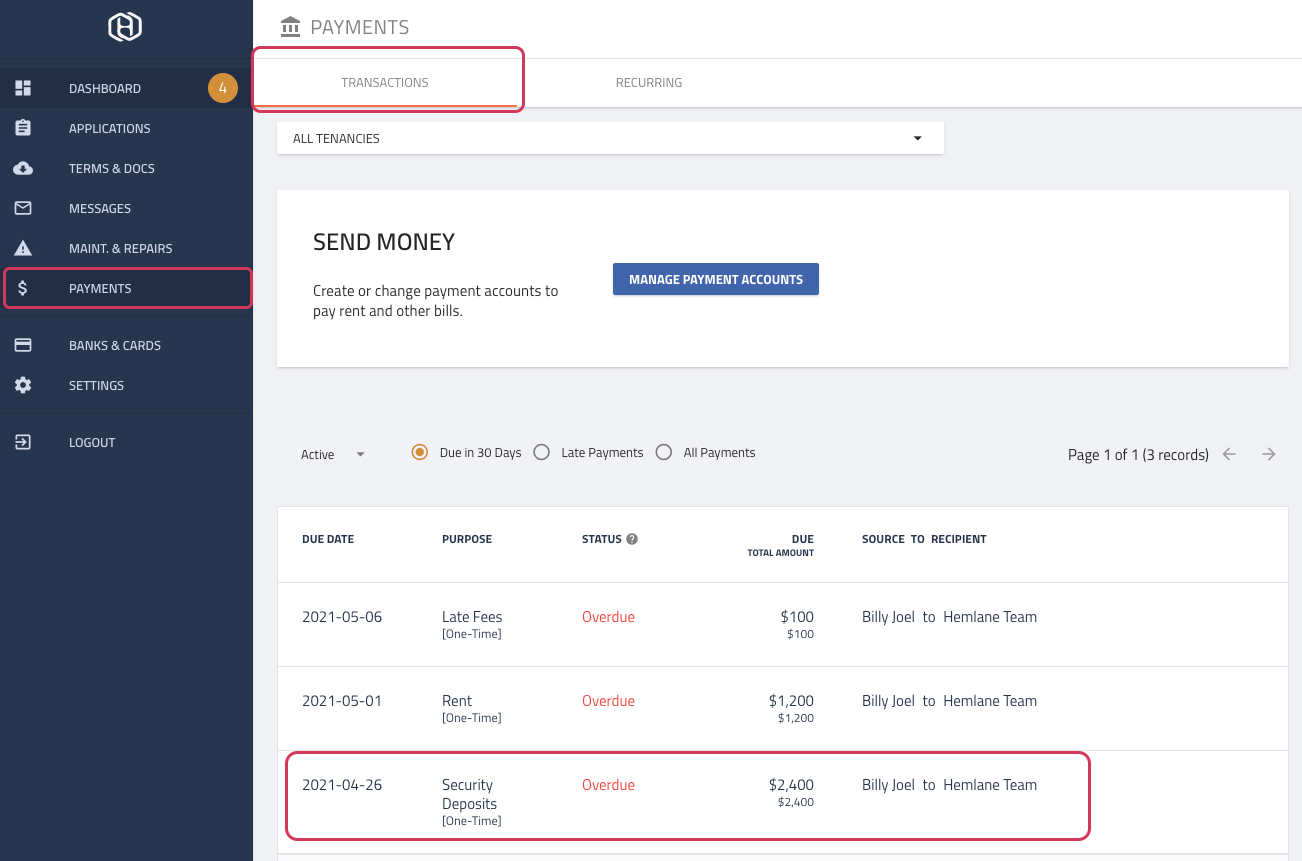Click the Maint. & Repairs warning icon
This screenshot has width=1302, height=861.
[x=23, y=248]
